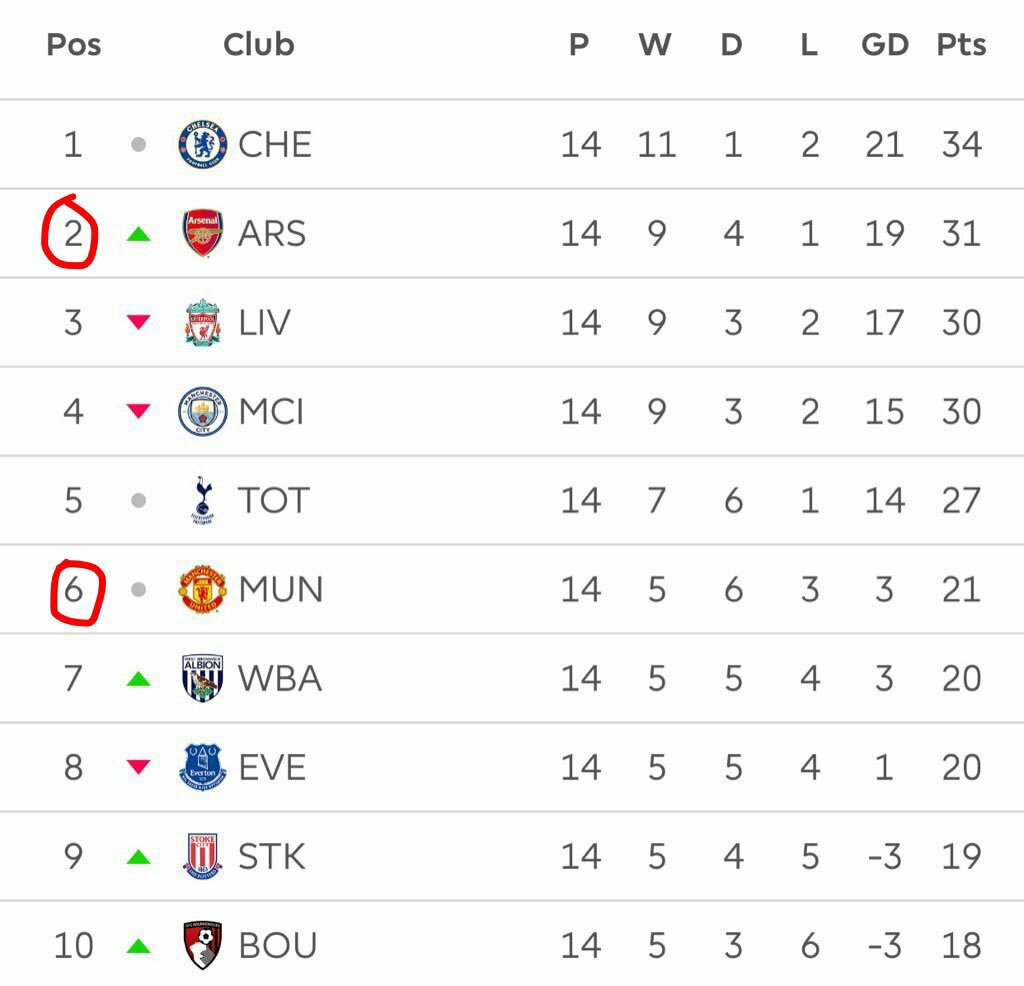
Task: Click the Bournemouth club crest
Action: (x=203, y=944)
